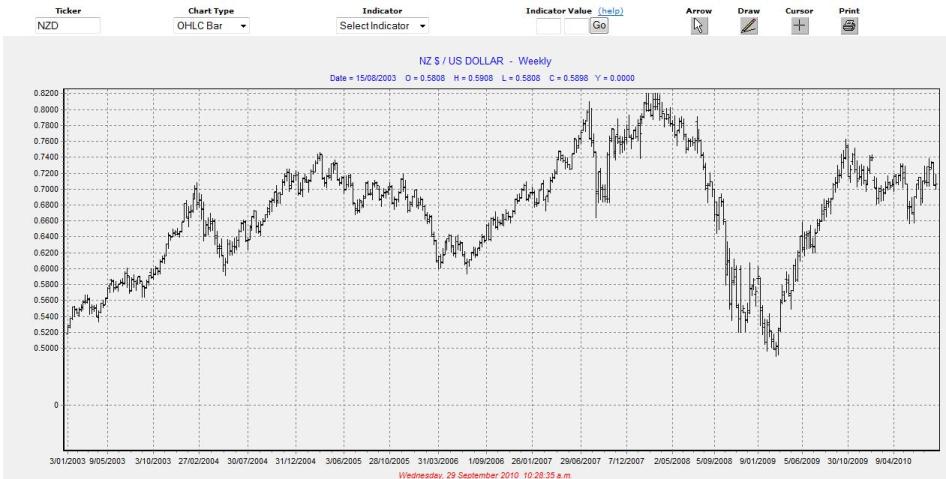Click the 0 label on the price axis
946x479 pixels.
point(57,406)
